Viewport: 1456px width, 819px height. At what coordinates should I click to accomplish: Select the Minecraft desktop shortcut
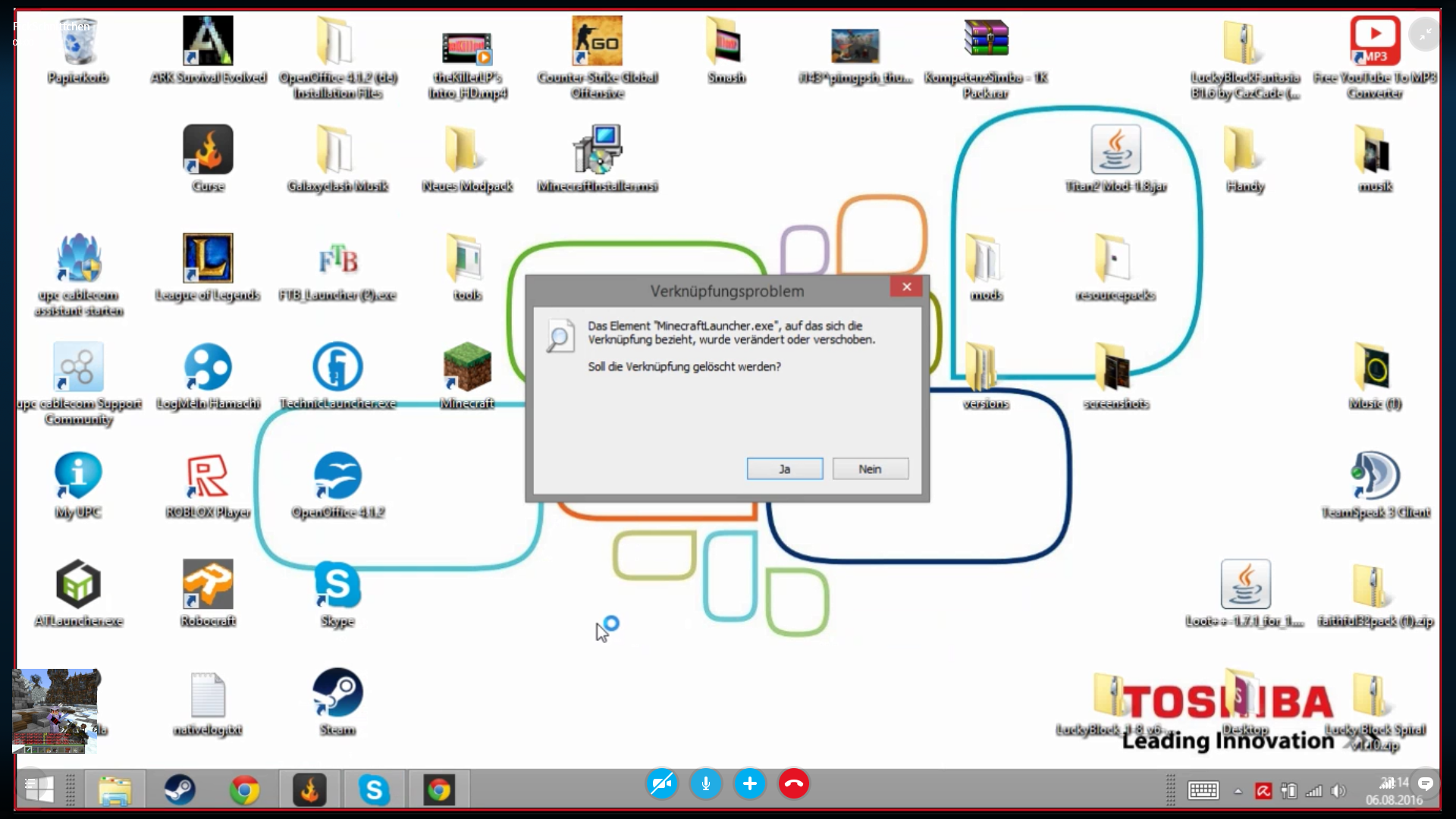pyautogui.click(x=467, y=376)
